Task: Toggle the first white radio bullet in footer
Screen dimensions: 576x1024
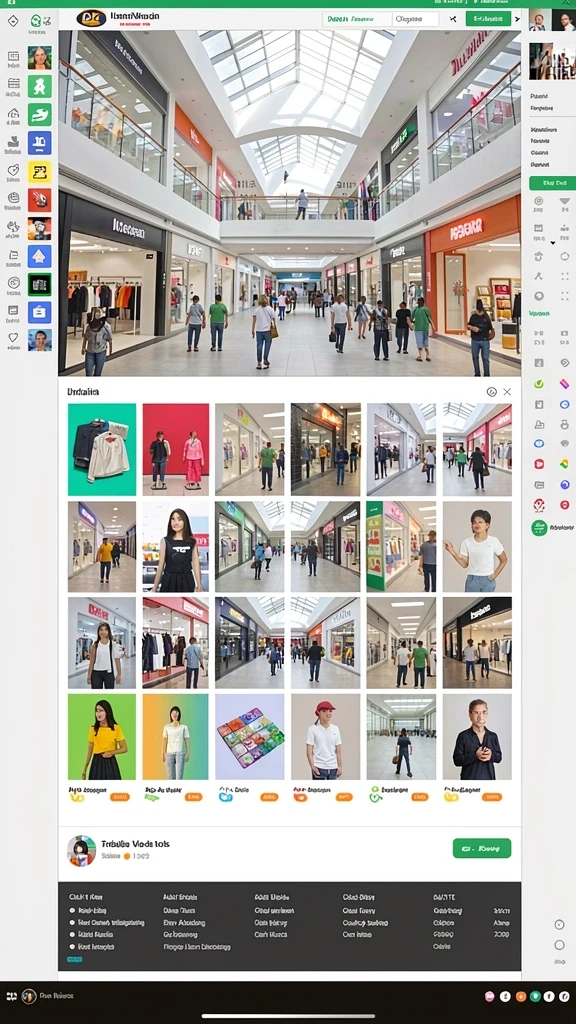Action: coord(72,910)
